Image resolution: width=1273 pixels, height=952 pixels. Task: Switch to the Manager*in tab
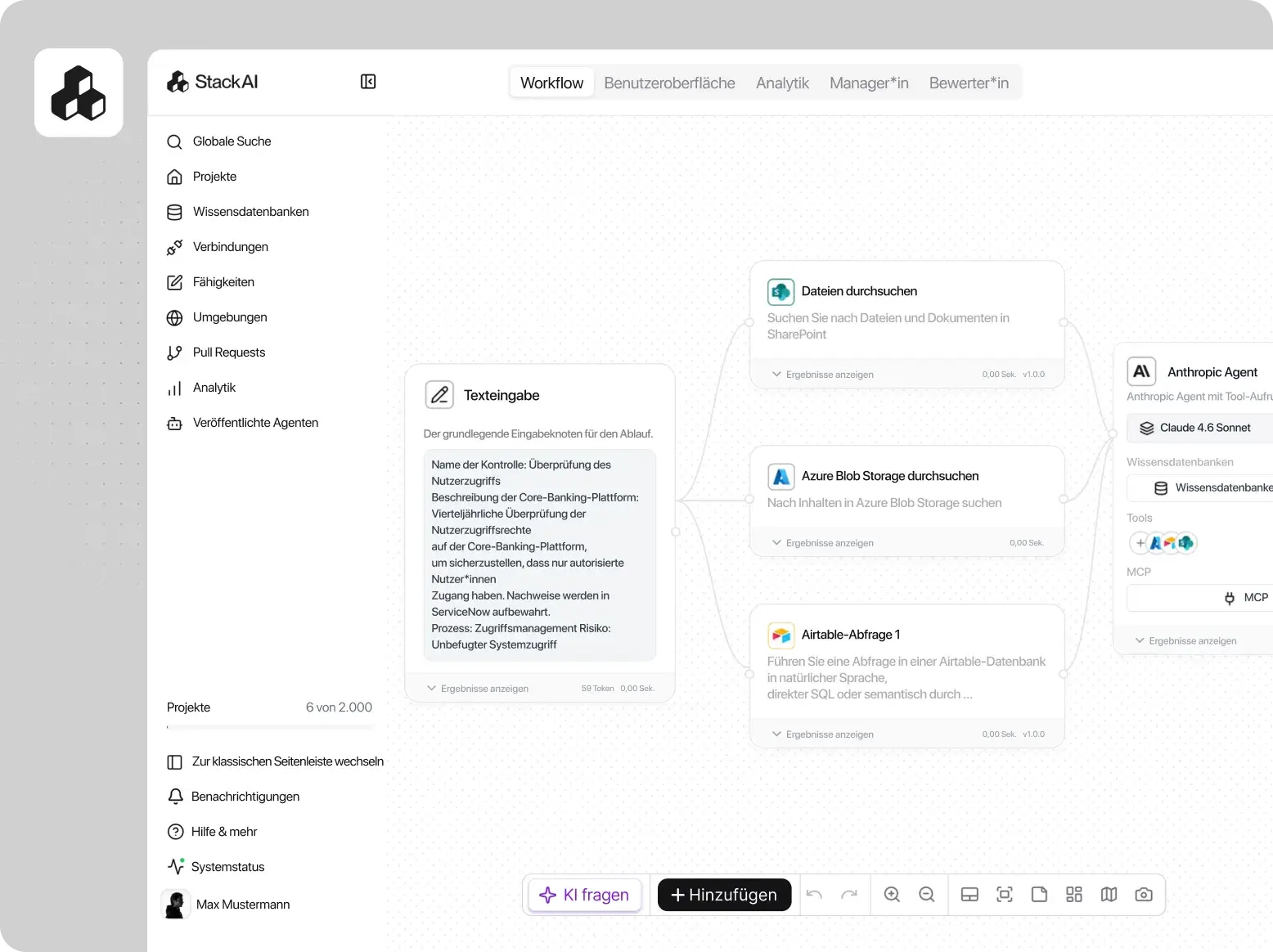click(x=869, y=83)
